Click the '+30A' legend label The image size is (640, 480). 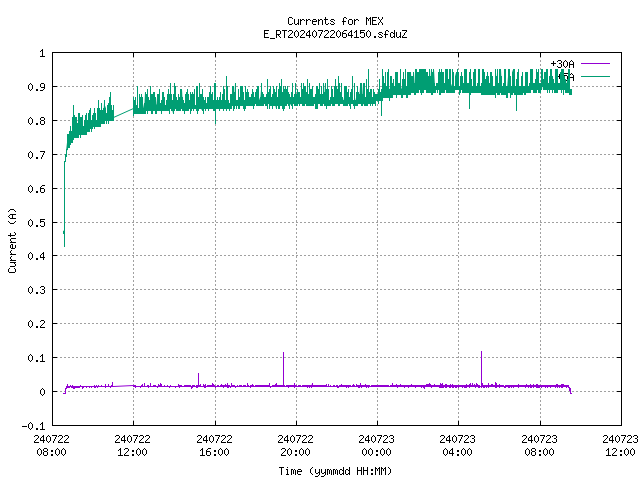[x=562, y=64]
